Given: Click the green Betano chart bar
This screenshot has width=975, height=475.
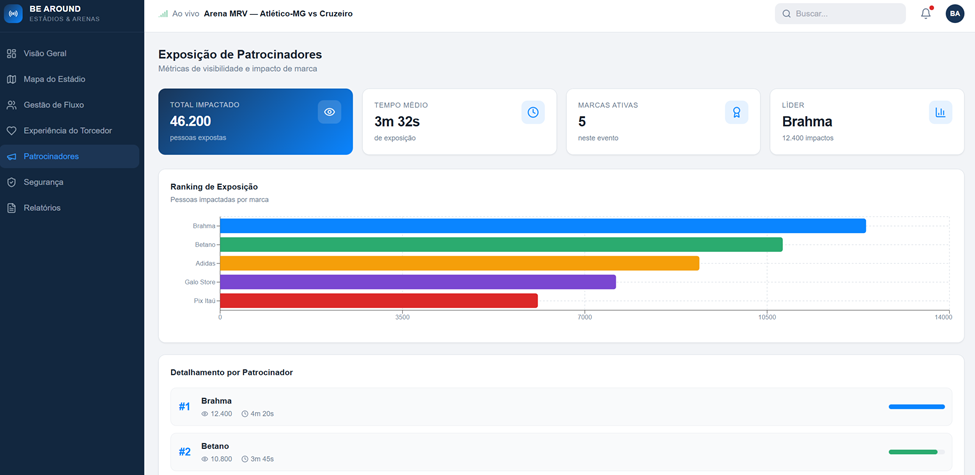Looking at the screenshot, I should pyautogui.click(x=501, y=244).
